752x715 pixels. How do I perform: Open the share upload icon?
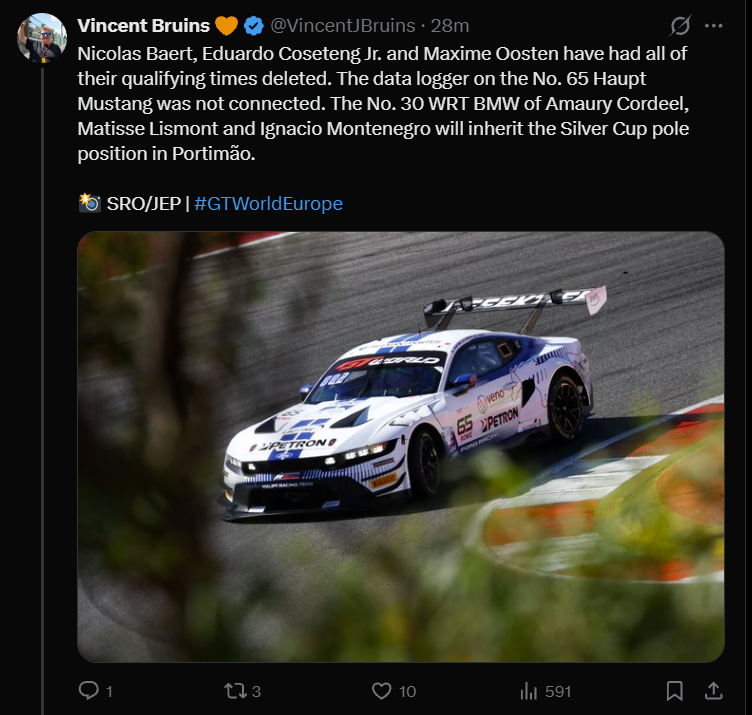click(714, 691)
